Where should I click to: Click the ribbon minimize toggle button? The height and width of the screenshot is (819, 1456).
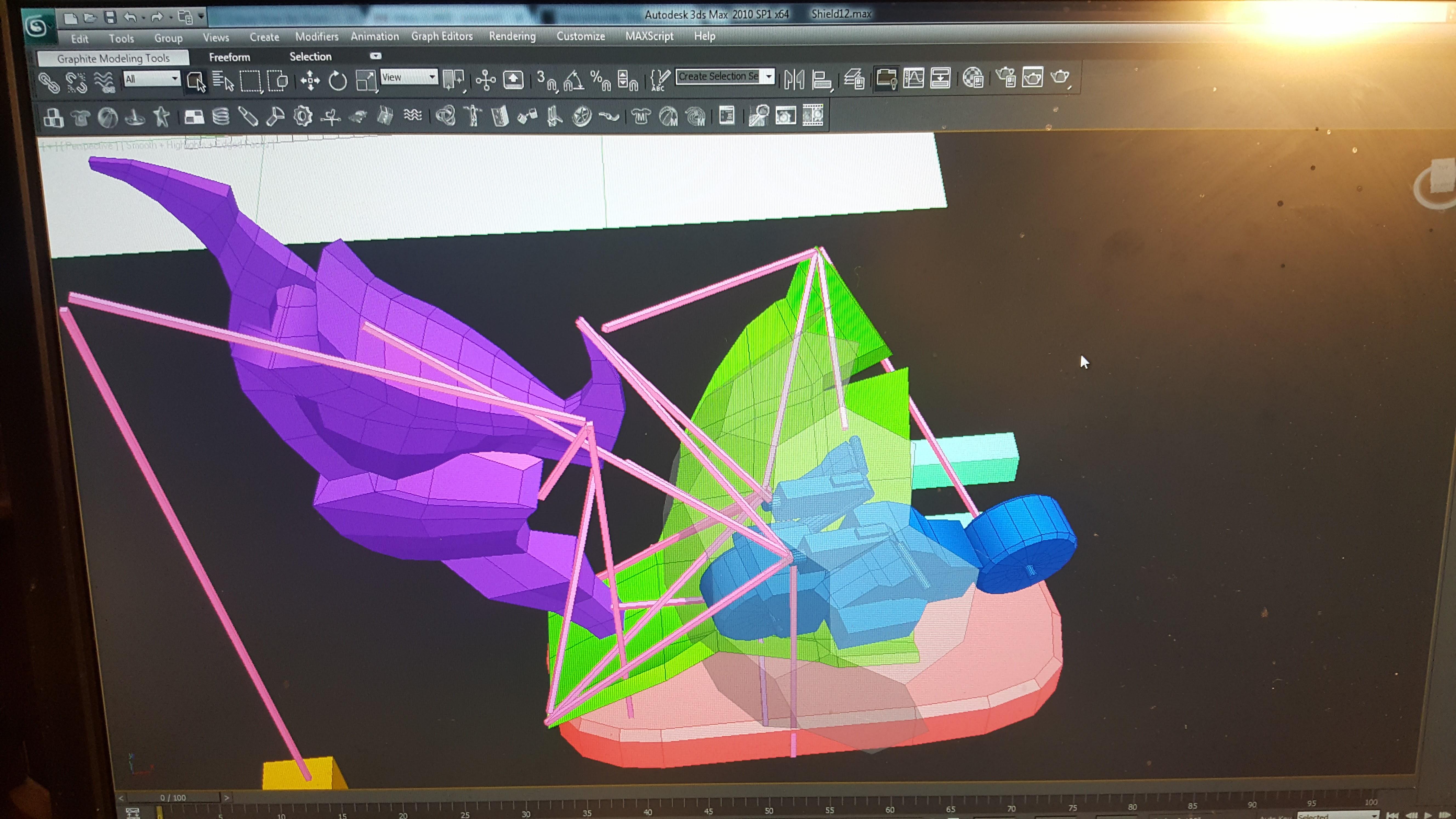(375, 56)
